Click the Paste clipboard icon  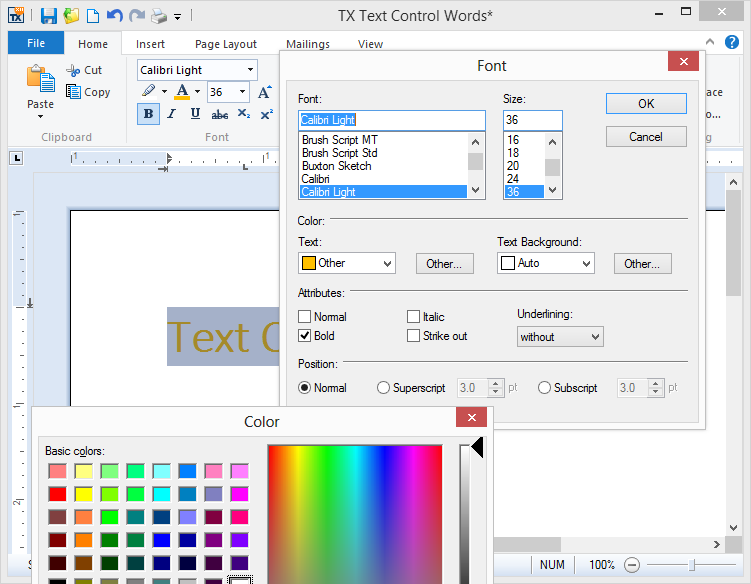pos(40,78)
